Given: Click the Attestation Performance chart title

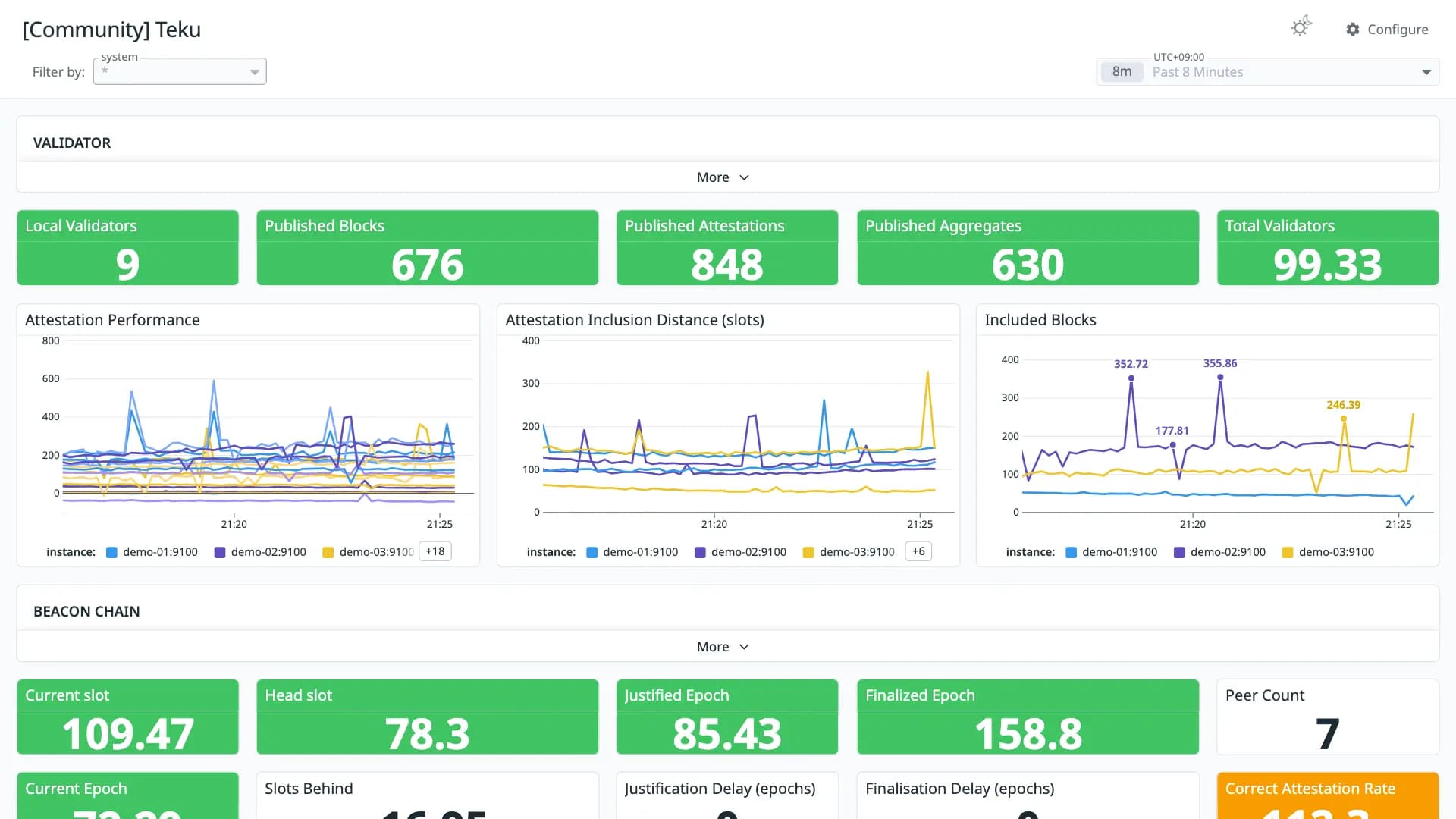Looking at the screenshot, I should coord(112,320).
